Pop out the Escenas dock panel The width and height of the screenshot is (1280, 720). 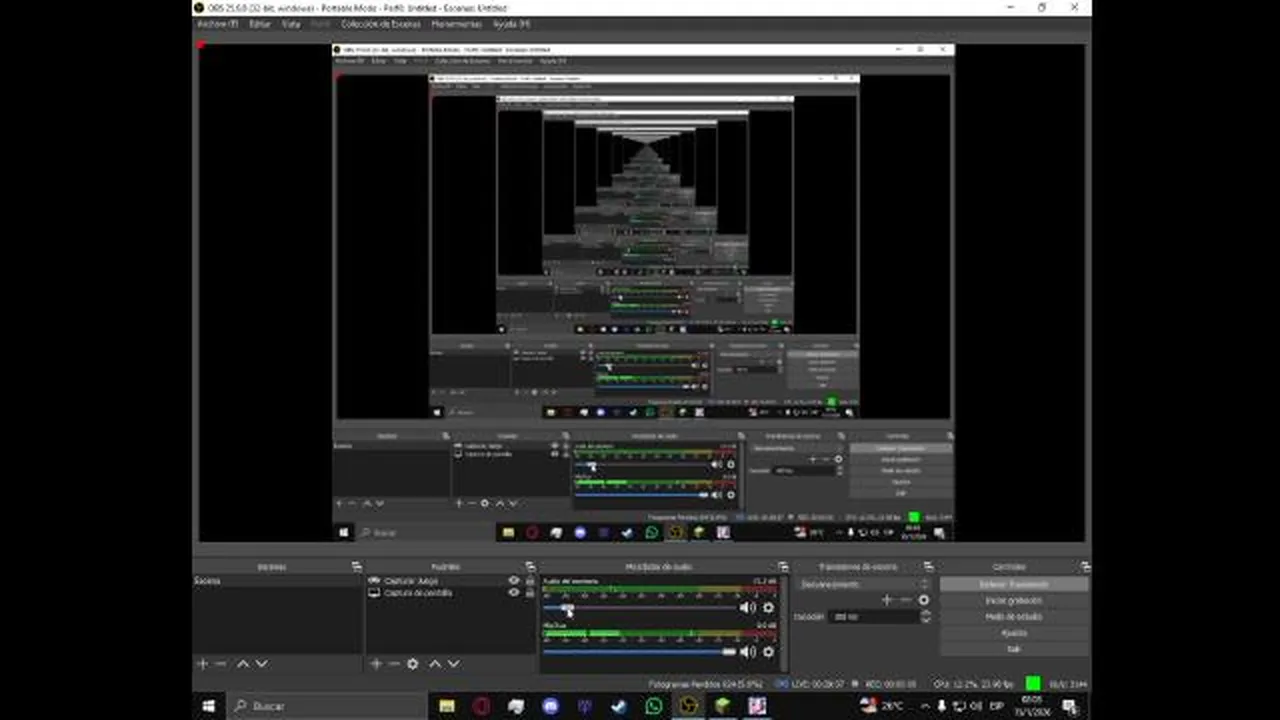coord(356,567)
